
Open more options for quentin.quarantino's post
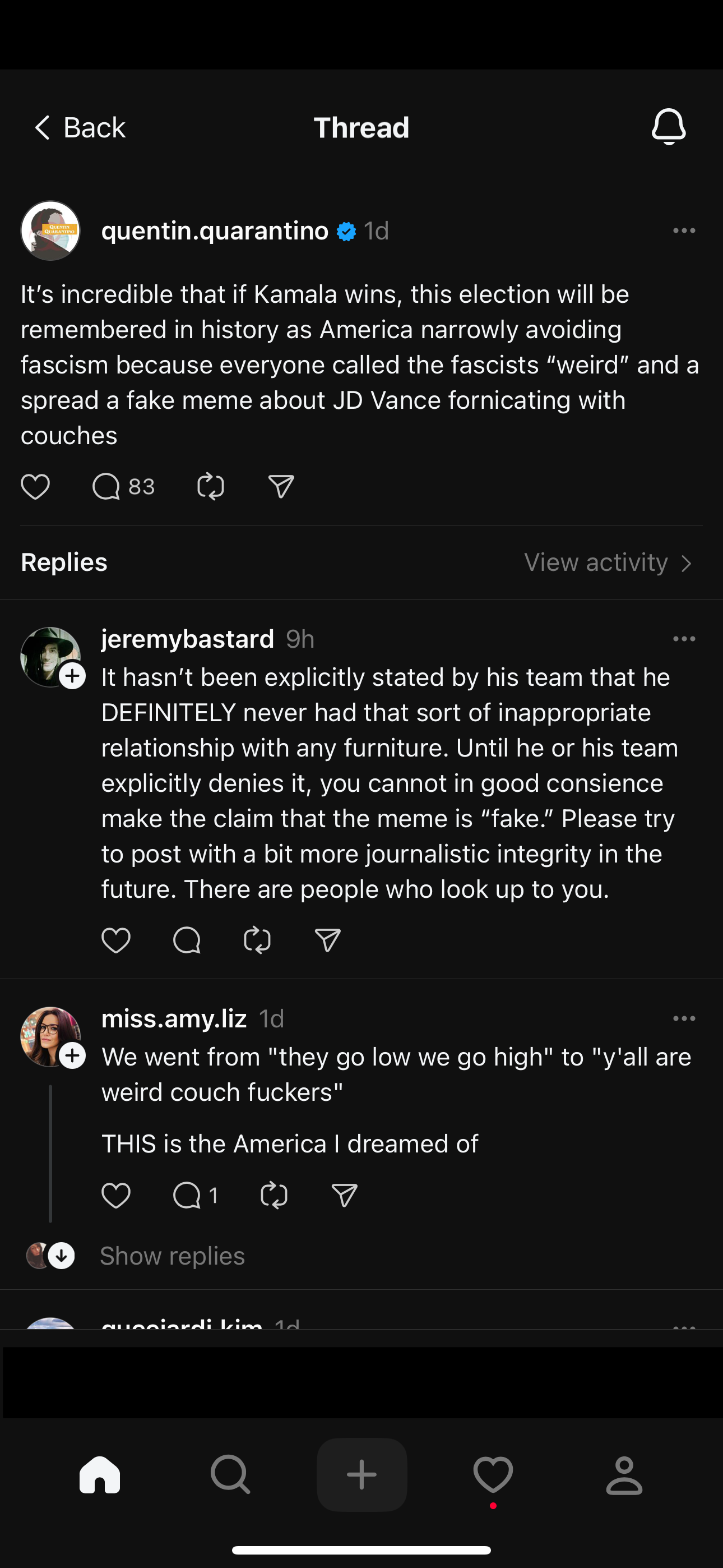(684, 230)
